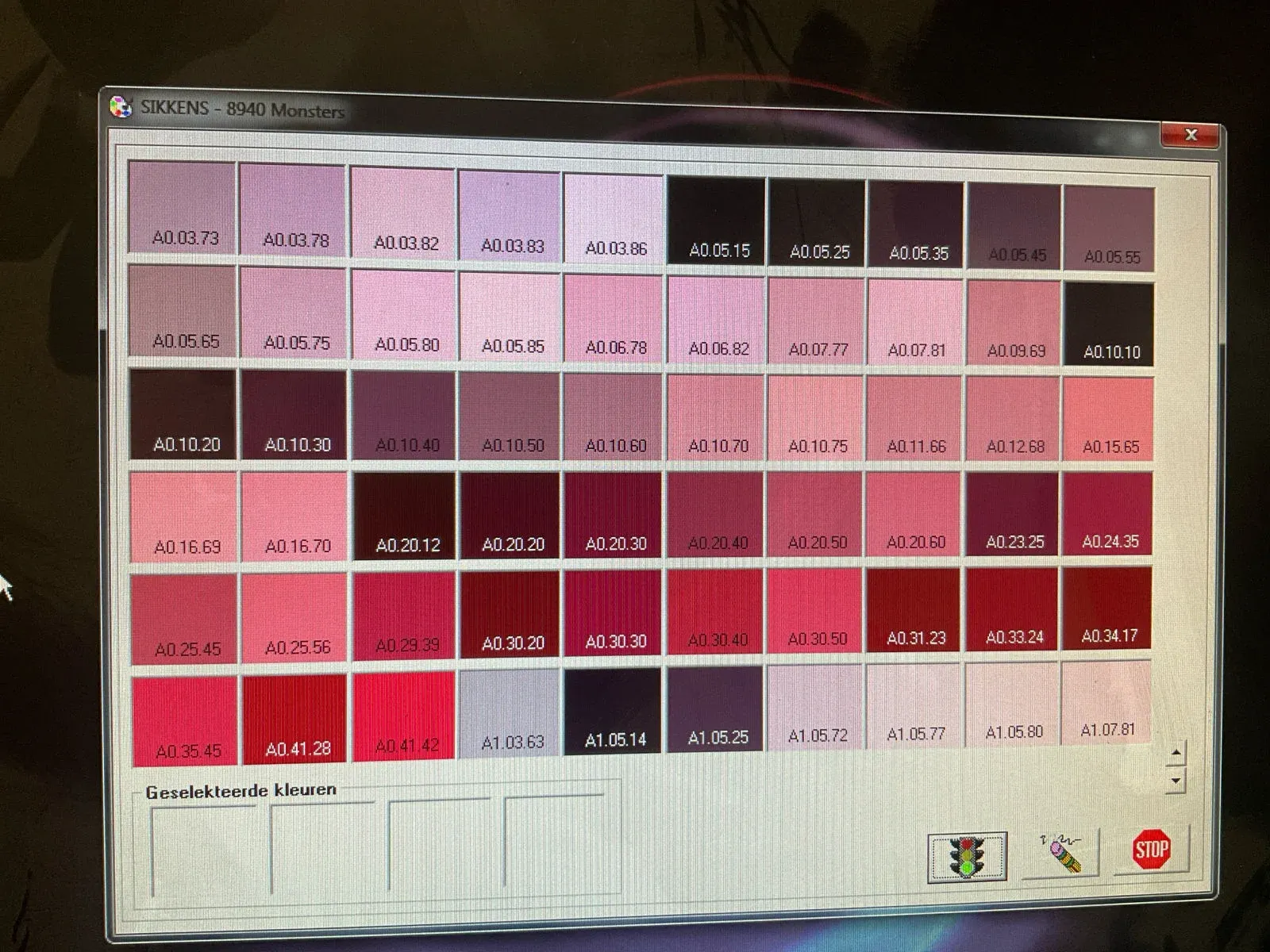Image resolution: width=1270 pixels, height=952 pixels.
Task: Choose swatch A0.20.40
Action: click(x=716, y=515)
